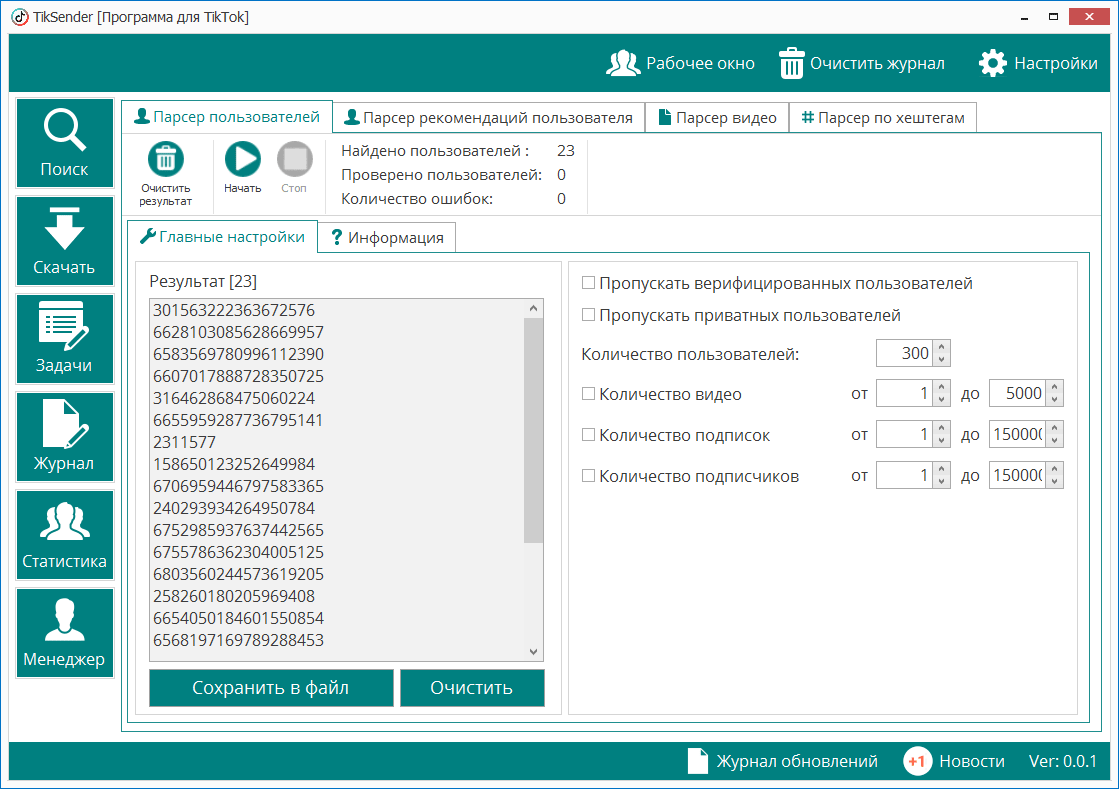Click Очистить журнал trash icon

tap(791, 63)
